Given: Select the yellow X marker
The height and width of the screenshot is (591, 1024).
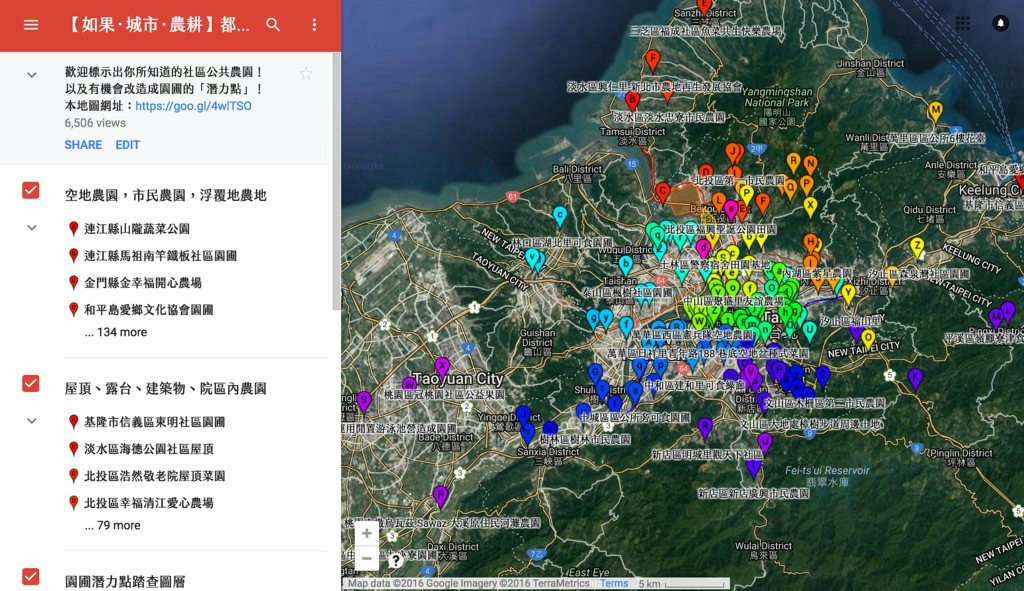Looking at the screenshot, I should (x=810, y=206).
